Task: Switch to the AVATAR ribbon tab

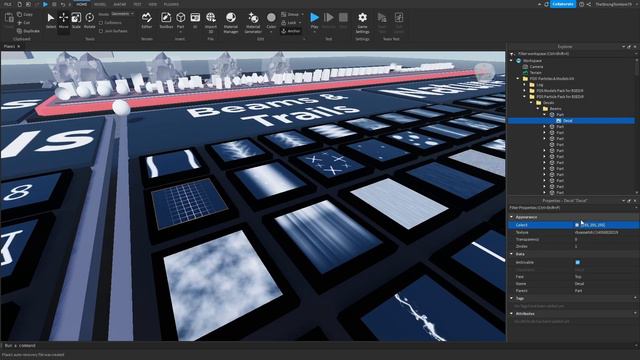Action: [120, 4]
